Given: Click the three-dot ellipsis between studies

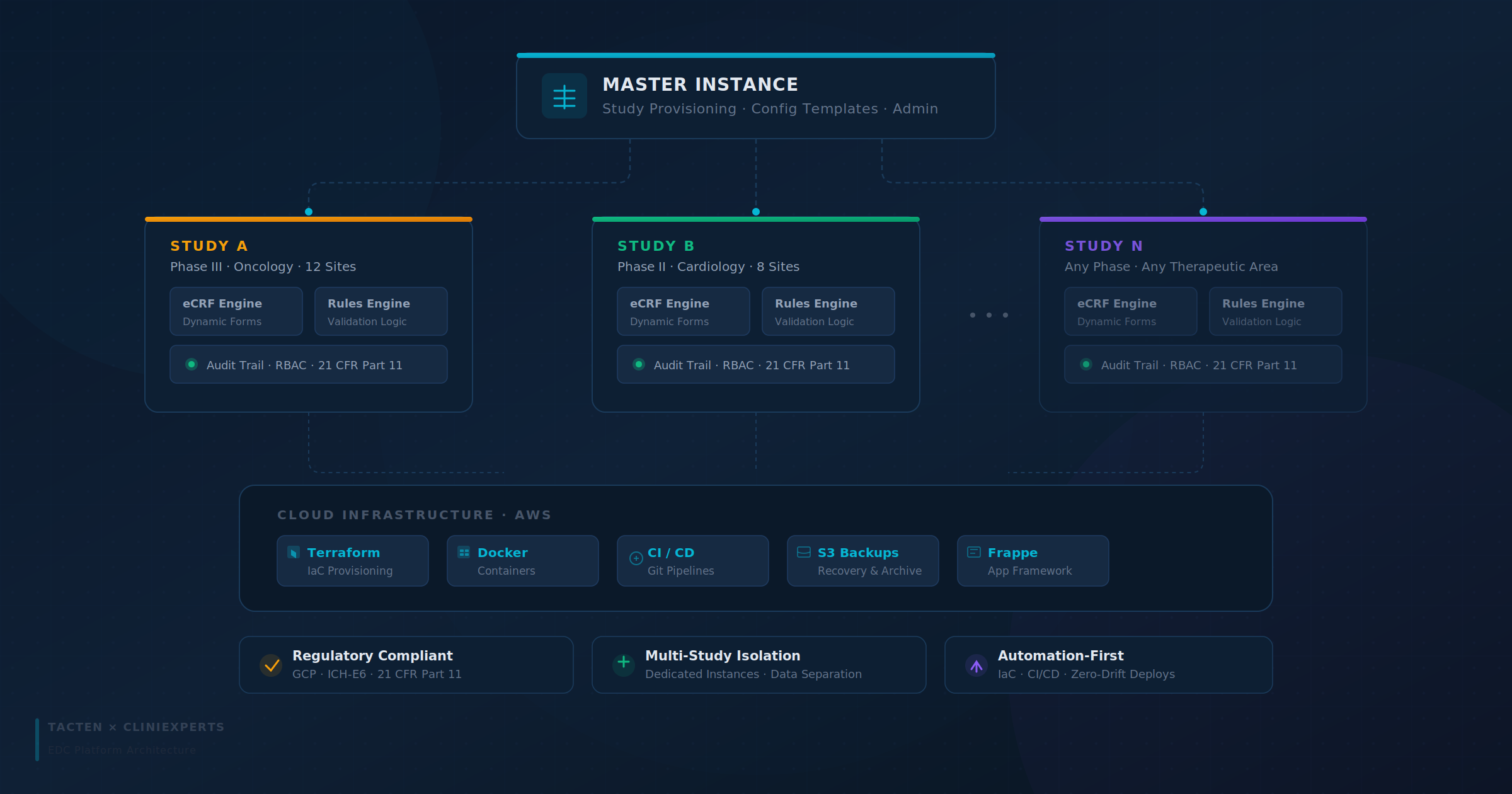Looking at the screenshot, I should pos(989,315).
